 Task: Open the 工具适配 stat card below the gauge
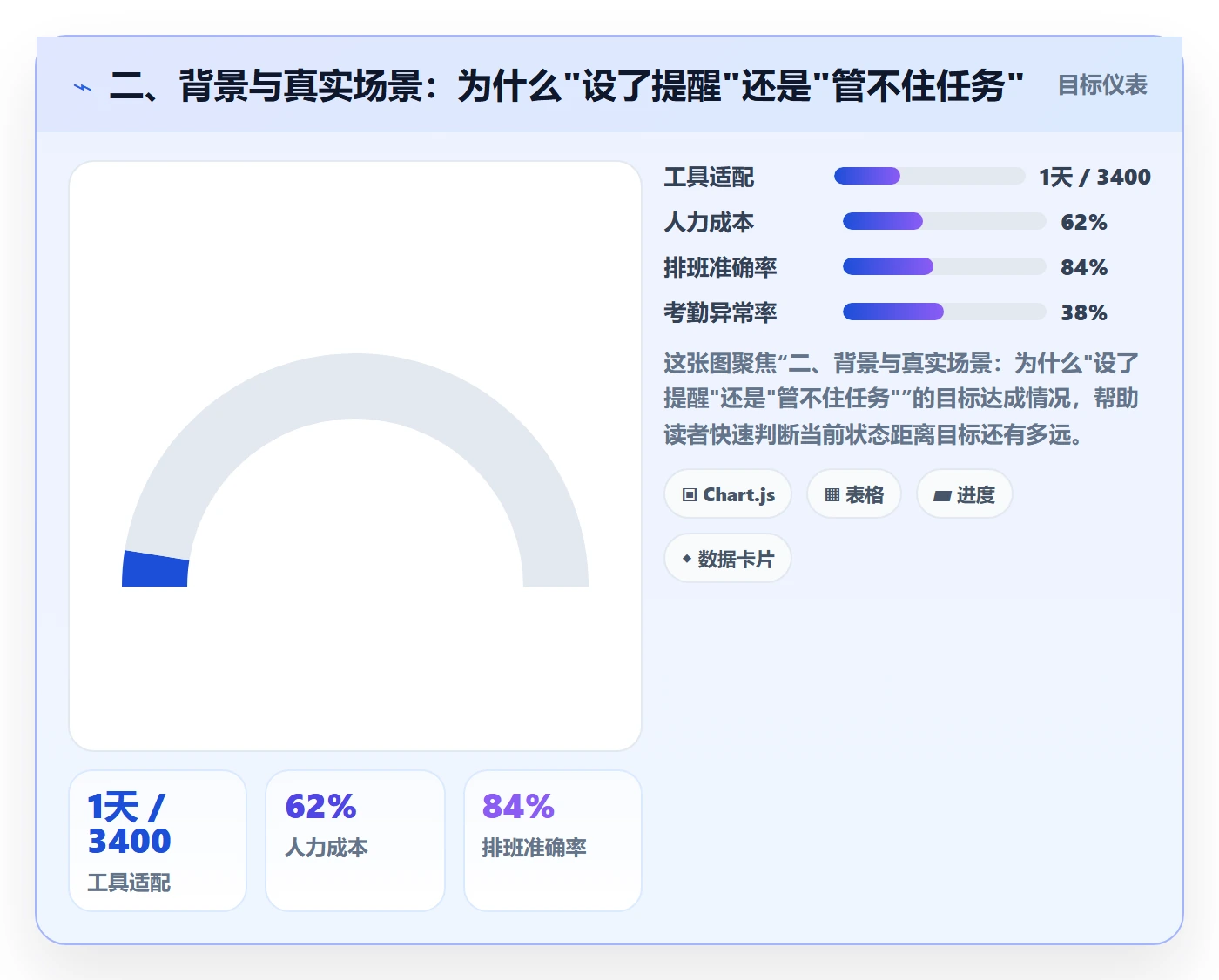coord(158,841)
